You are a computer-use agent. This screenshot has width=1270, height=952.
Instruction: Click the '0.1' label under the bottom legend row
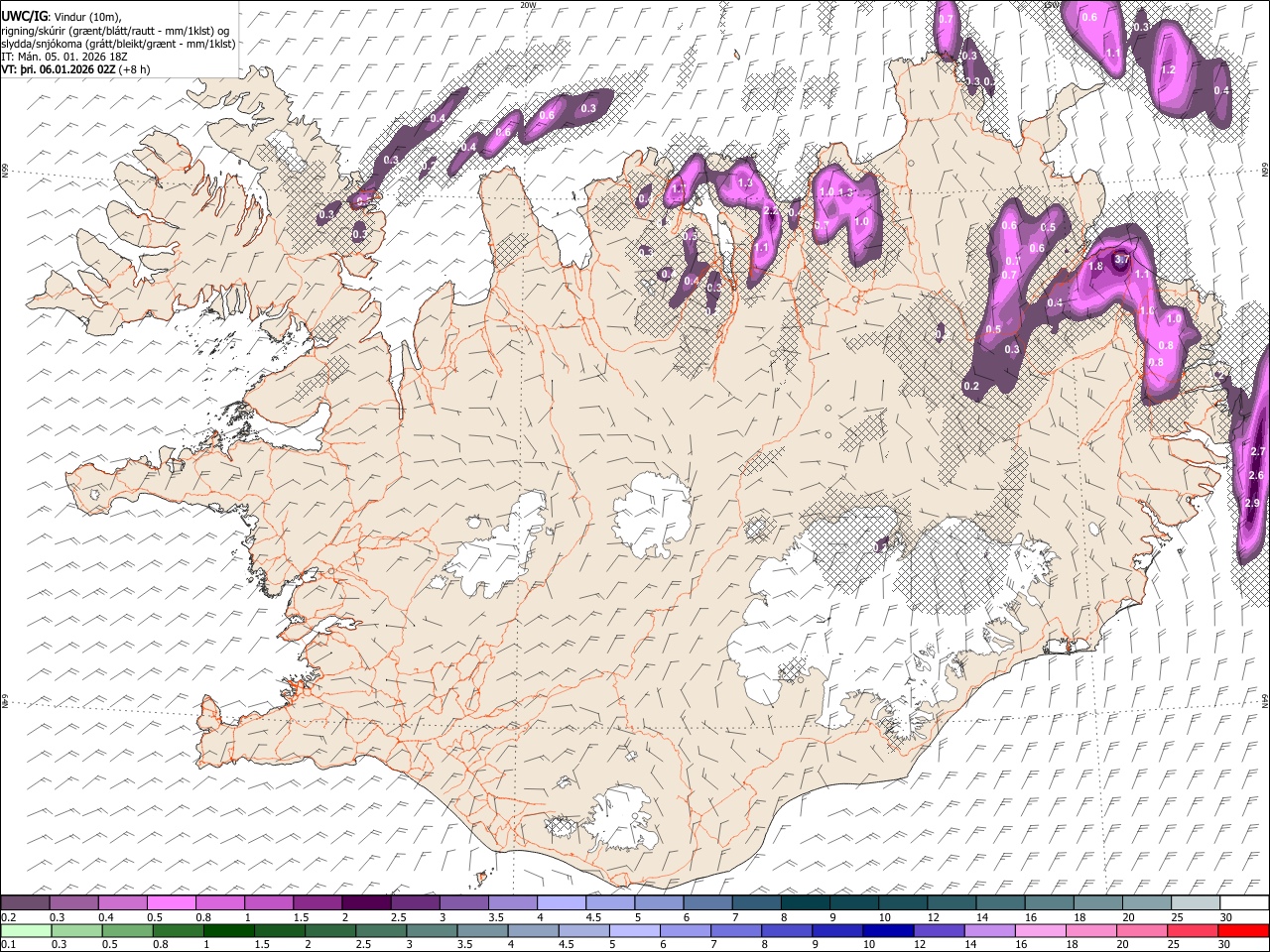coord(6,944)
